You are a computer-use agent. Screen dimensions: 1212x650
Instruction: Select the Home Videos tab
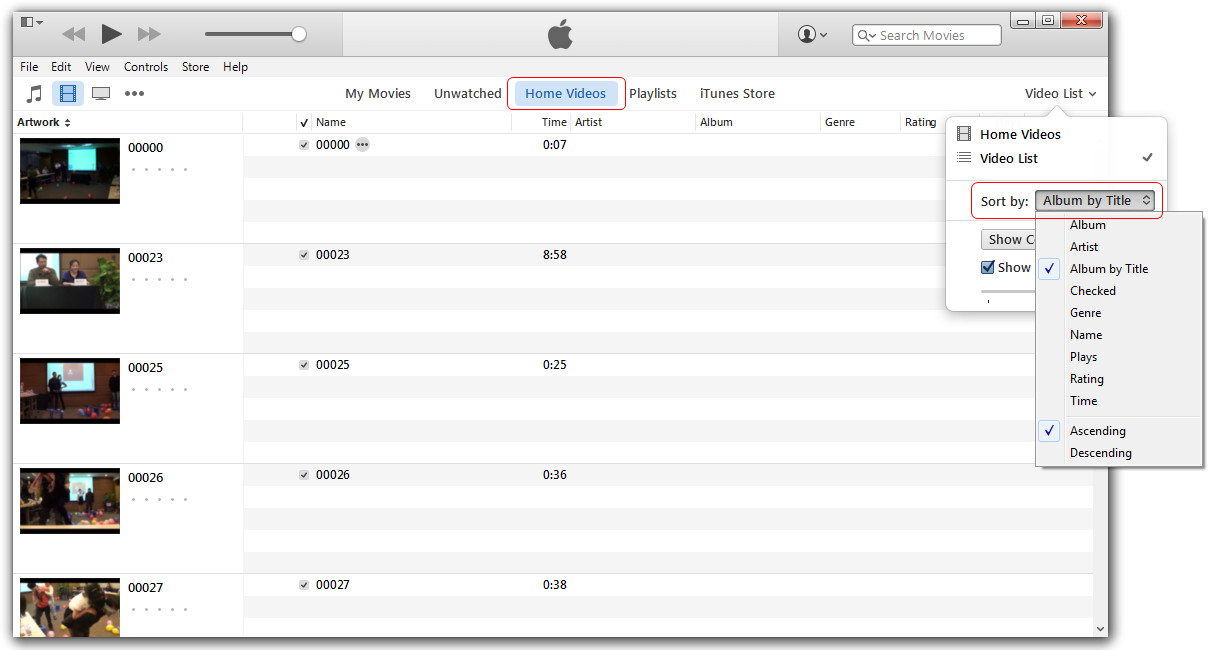point(565,93)
